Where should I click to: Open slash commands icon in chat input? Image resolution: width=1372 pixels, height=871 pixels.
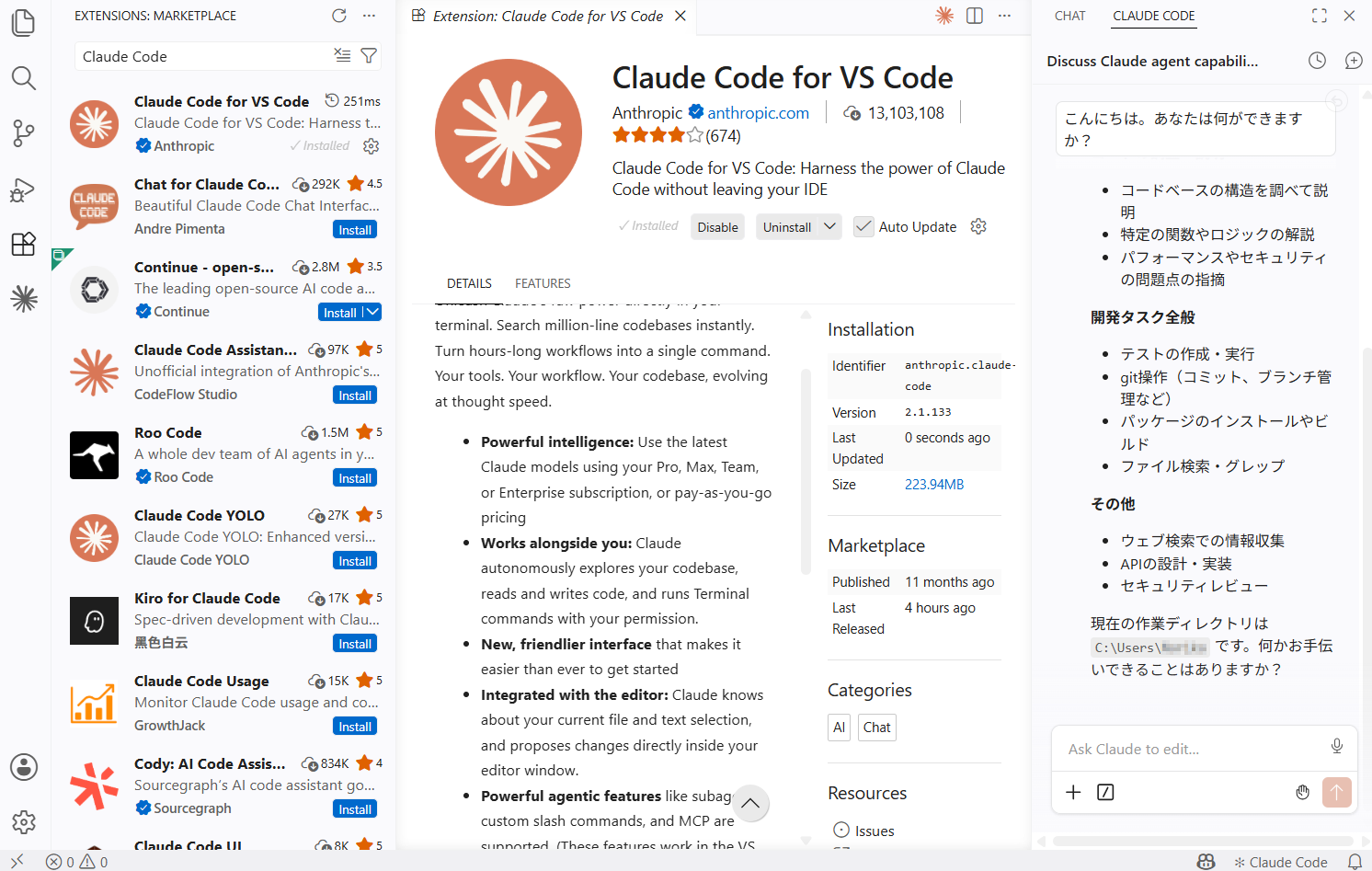(1105, 792)
